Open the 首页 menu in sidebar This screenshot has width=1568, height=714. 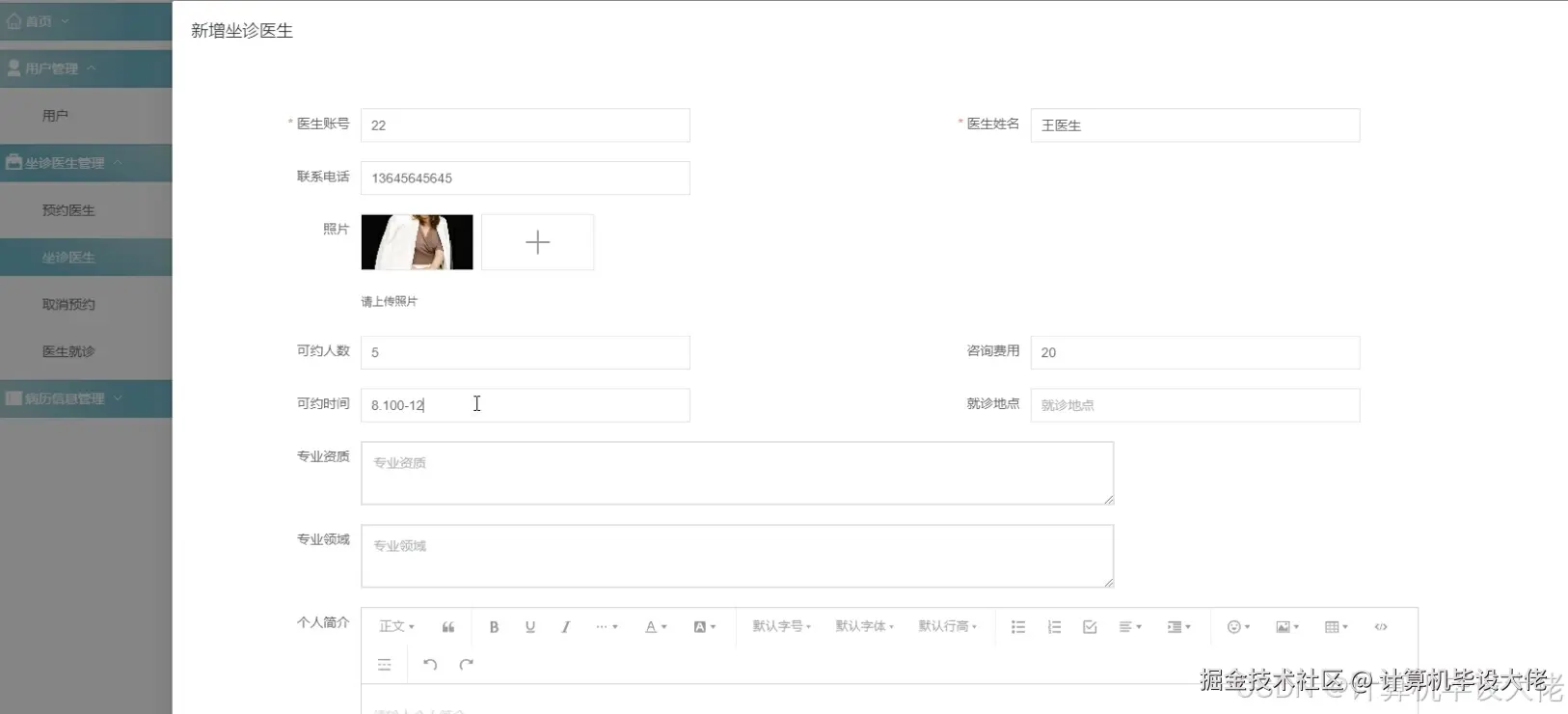pos(86,21)
